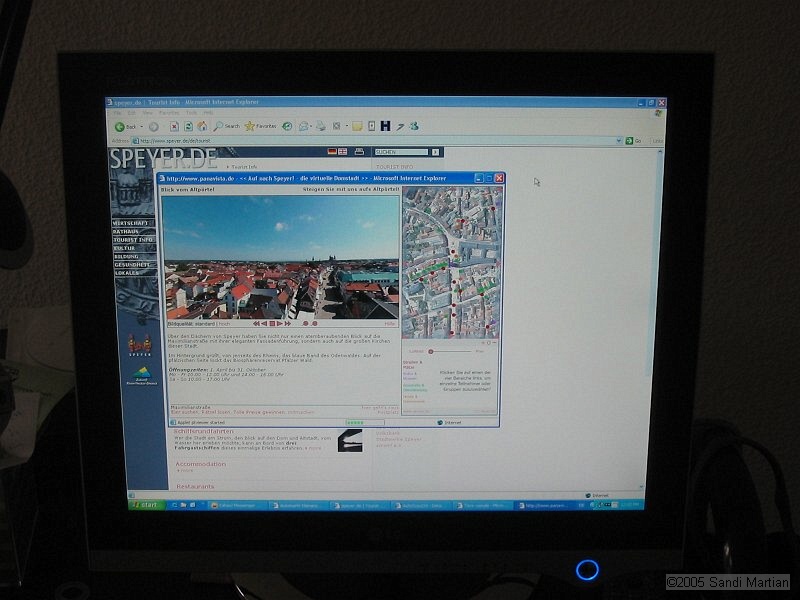This screenshot has height=600, width=800.
Task: Click the first round zoom button under panorama
Action: [x=305, y=323]
